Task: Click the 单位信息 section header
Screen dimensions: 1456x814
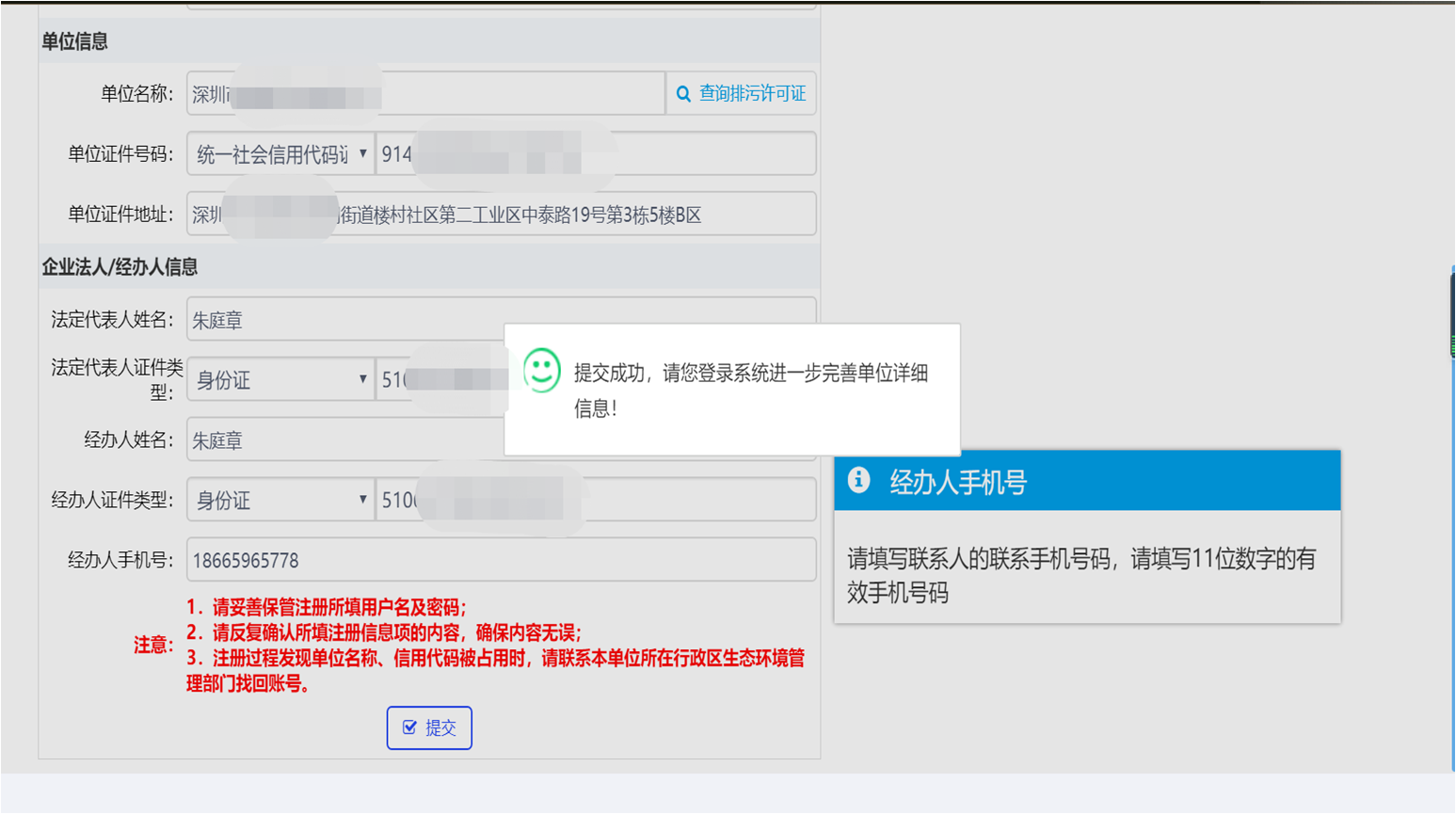Action: (74, 41)
